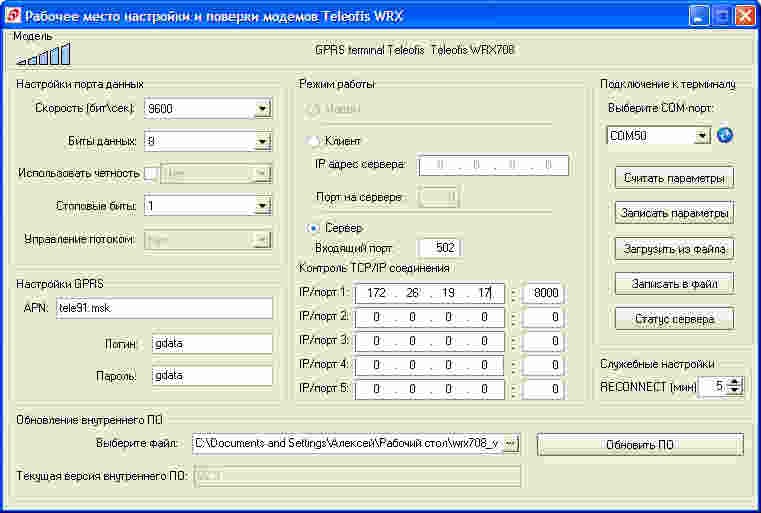The image size is (761, 513).
Task: Click the application logo in the title bar
Action: (12, 16)
